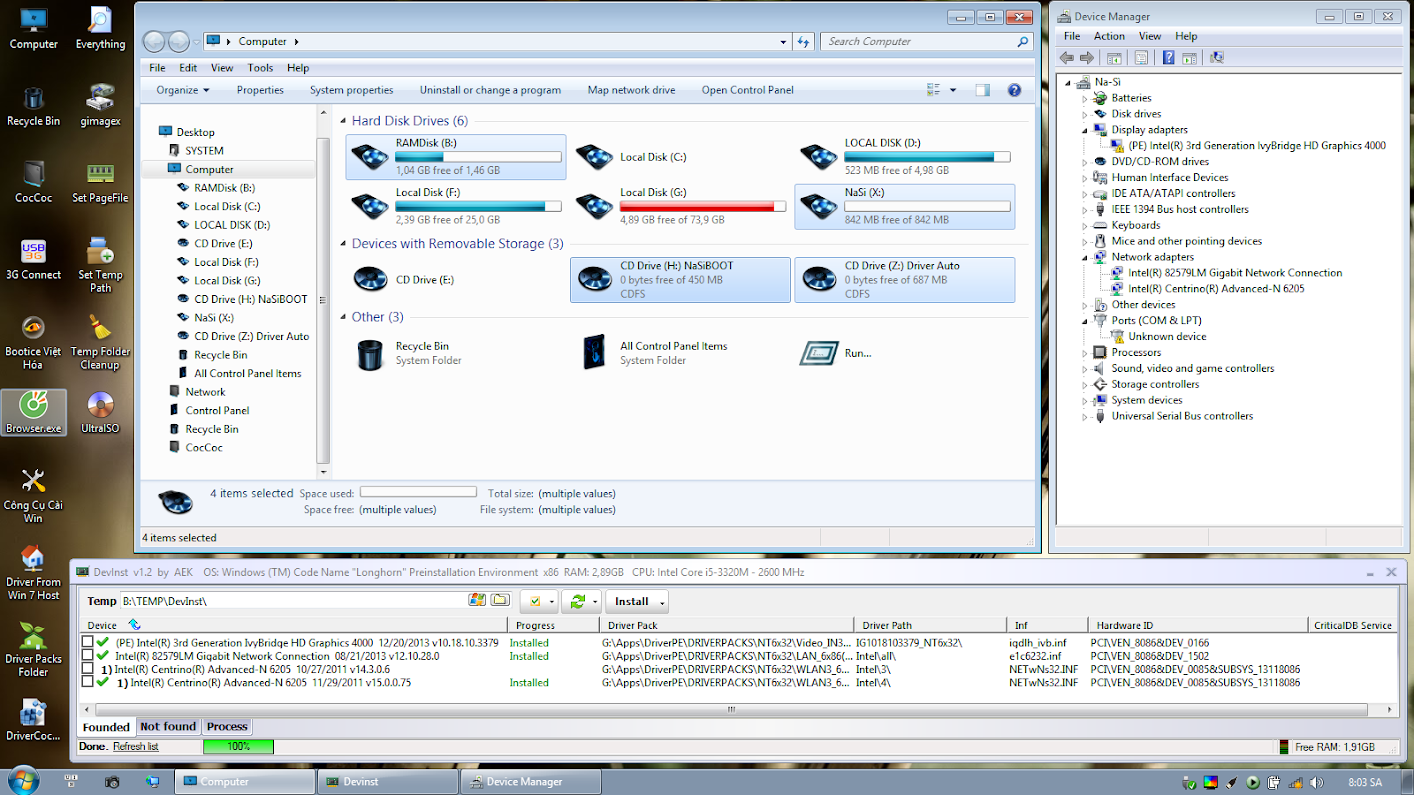Click the sort icon beside Device column header
The image size is (1414, 795).
(135, 625)
